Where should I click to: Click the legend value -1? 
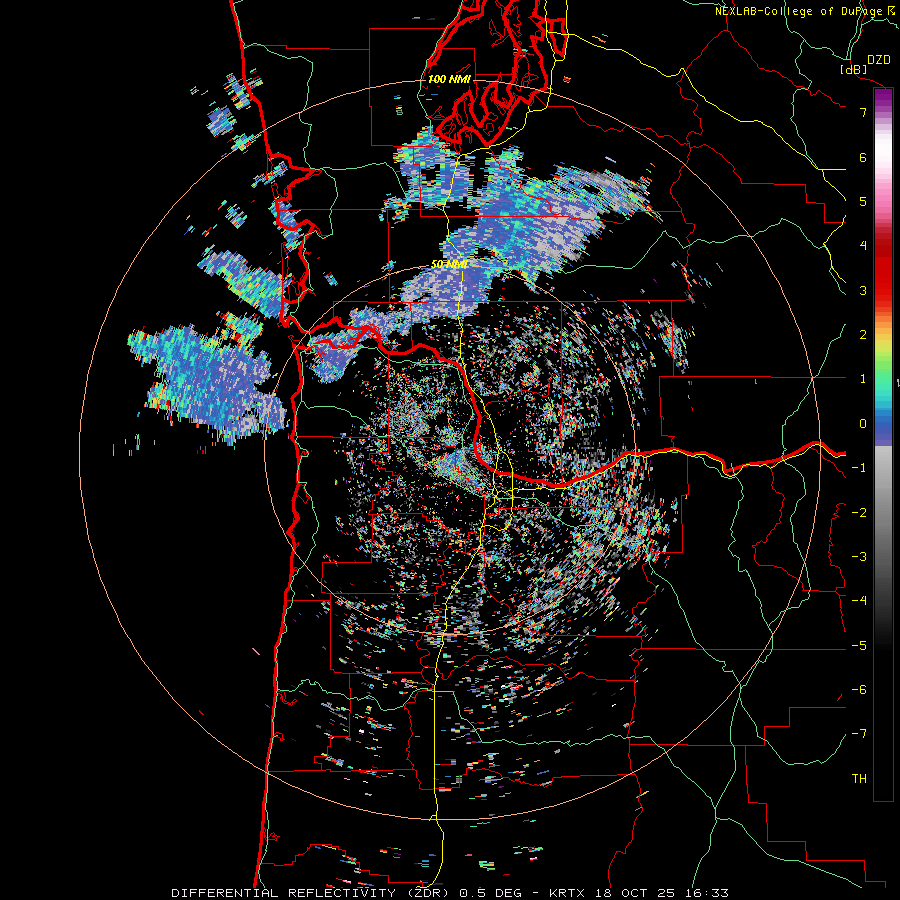pos(859,468)
